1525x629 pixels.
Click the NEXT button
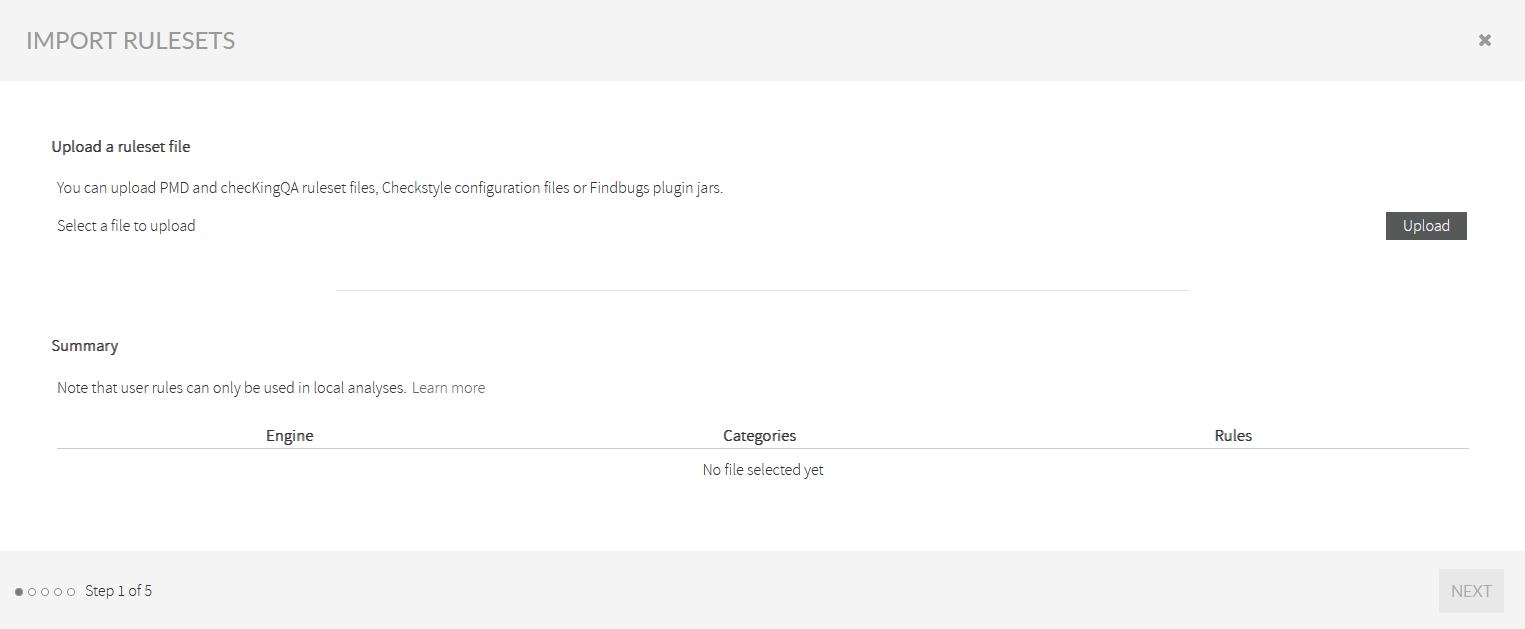(x=1470, y=590)
